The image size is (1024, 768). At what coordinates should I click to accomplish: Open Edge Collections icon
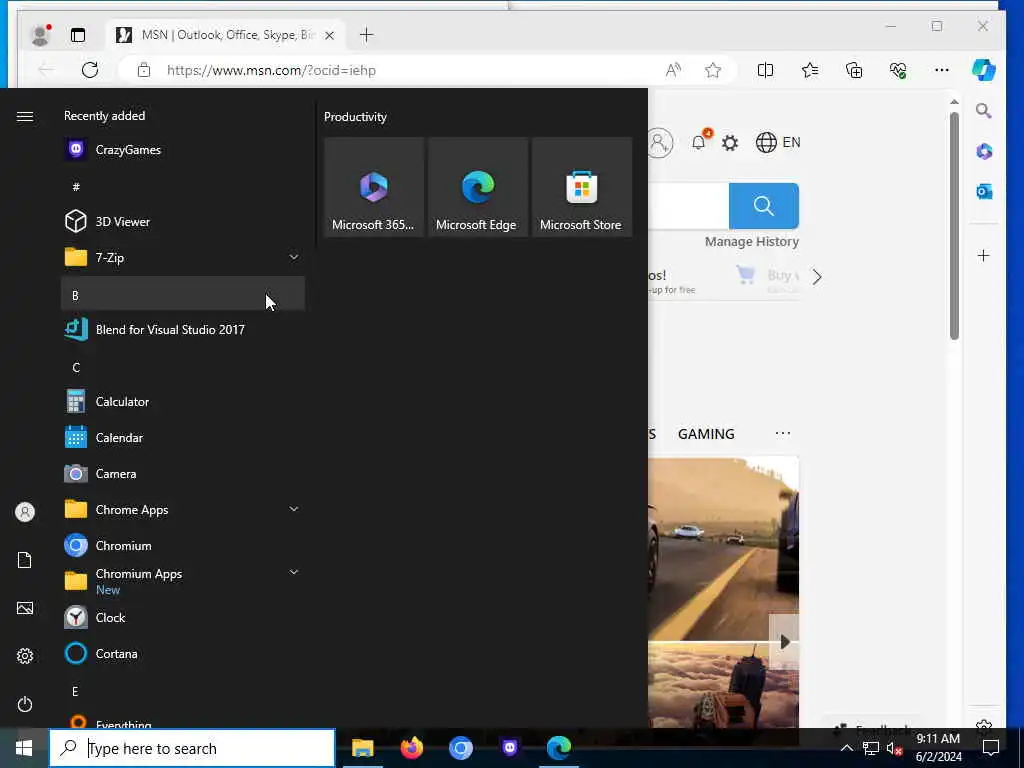click(x=854, y=70)
